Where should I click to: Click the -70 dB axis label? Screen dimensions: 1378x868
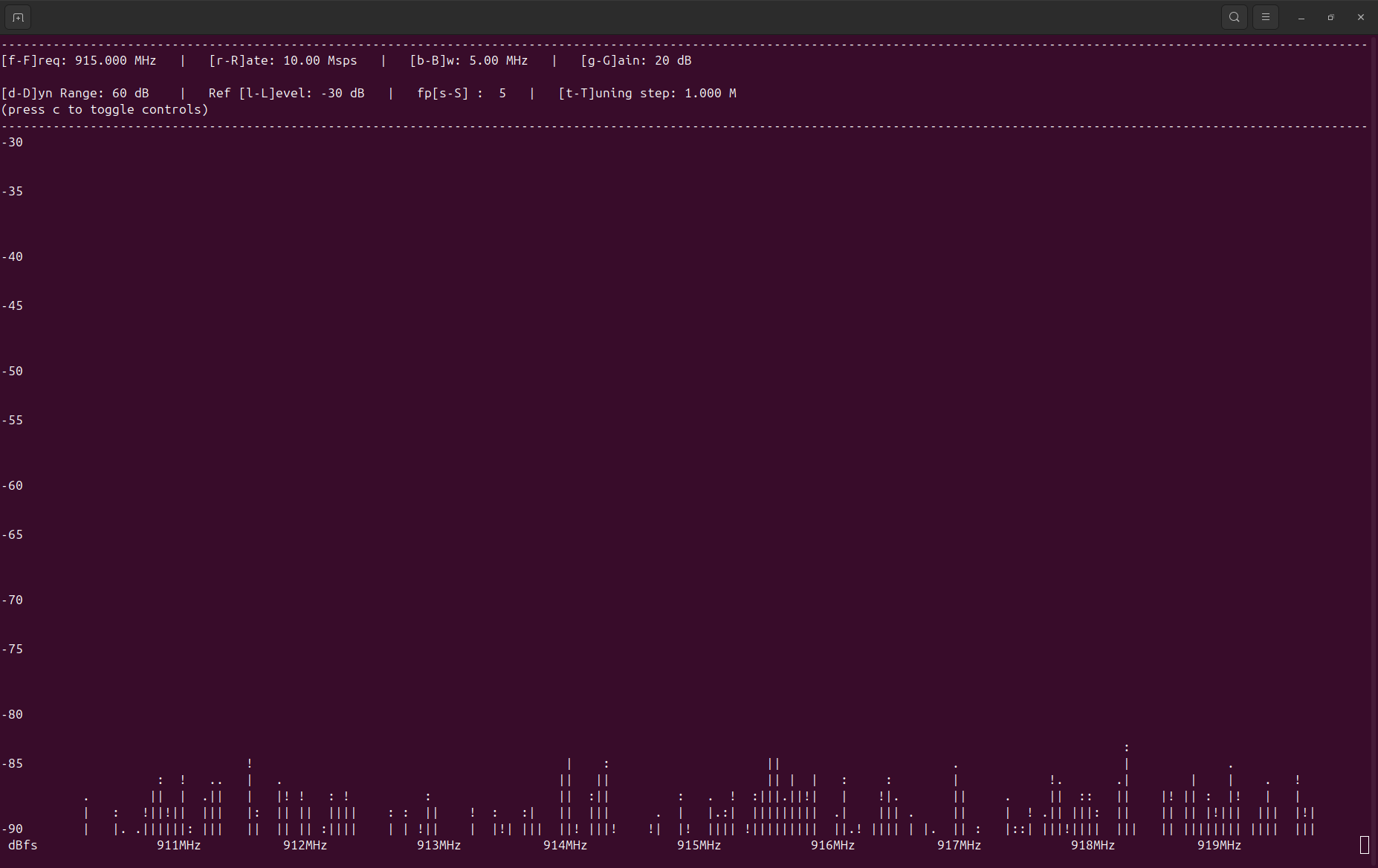click(13, 600)
